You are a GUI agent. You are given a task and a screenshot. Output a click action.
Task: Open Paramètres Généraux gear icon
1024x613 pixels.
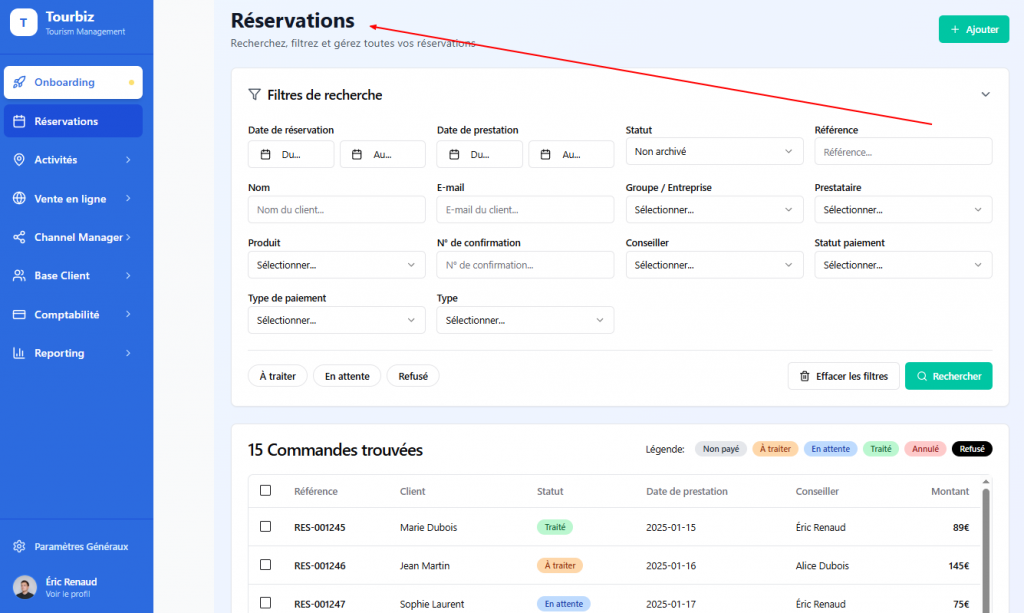click(19, 547)
